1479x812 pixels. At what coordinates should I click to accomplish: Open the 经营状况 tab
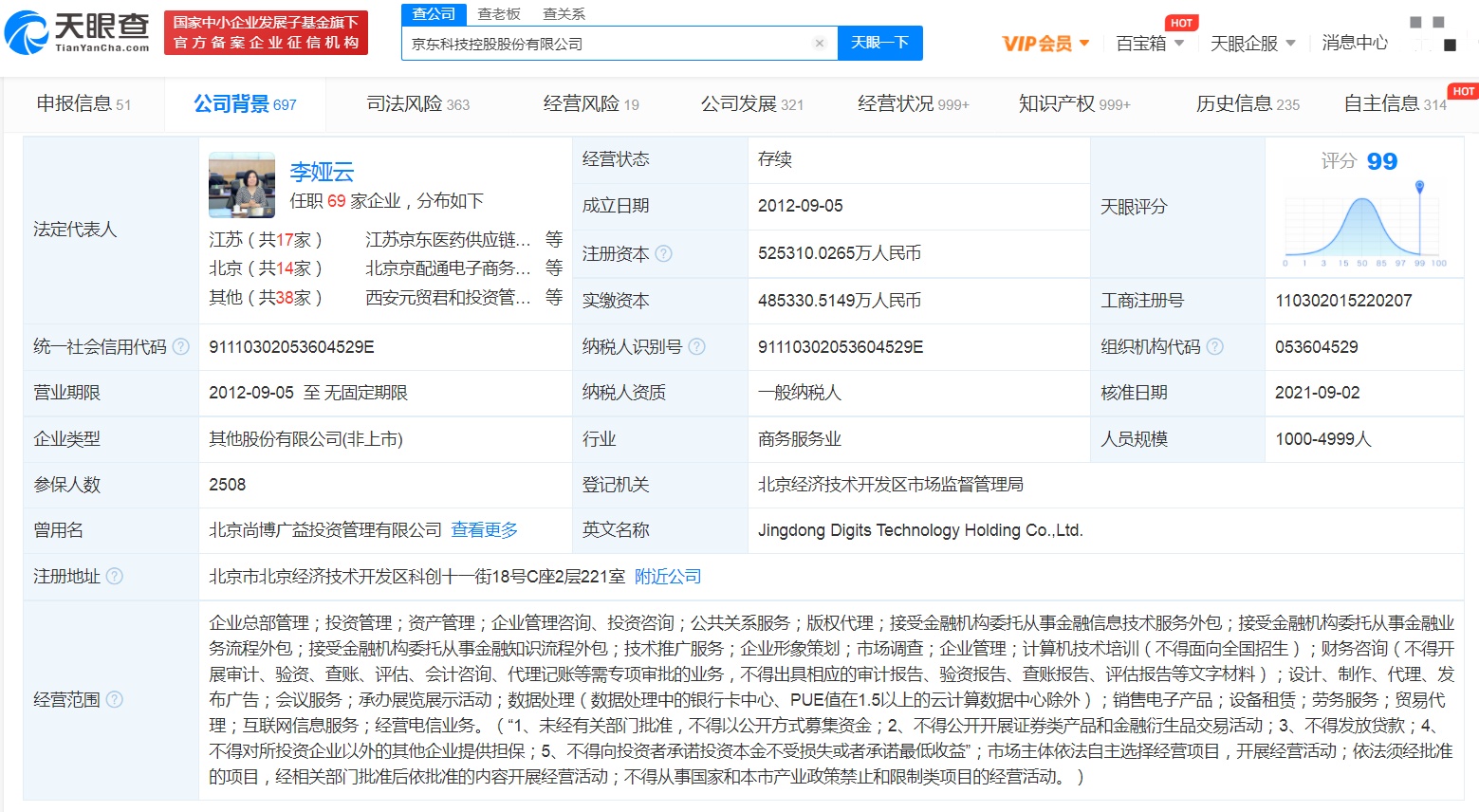coord(914,104)
